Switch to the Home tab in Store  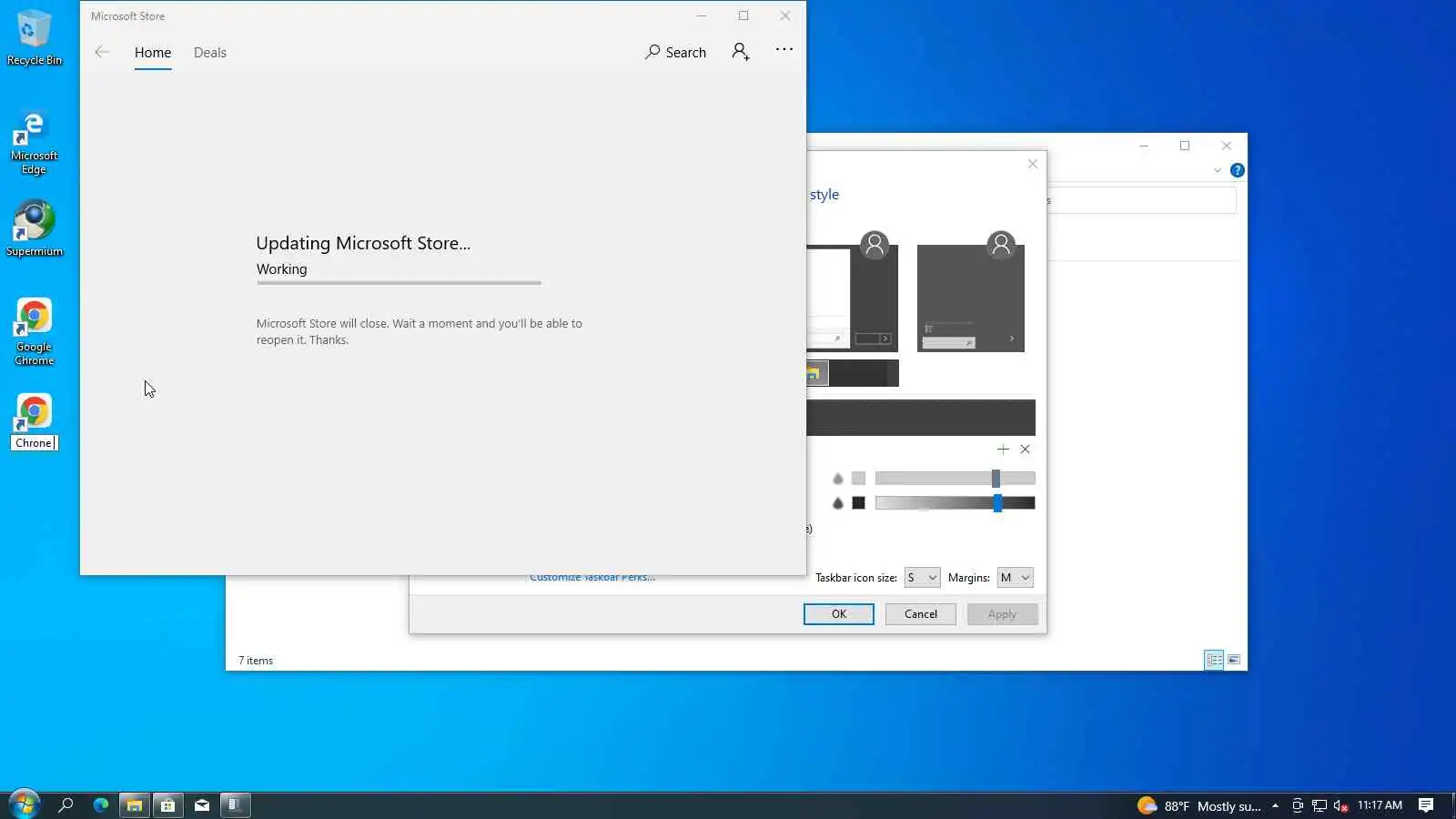pos(153,53)
